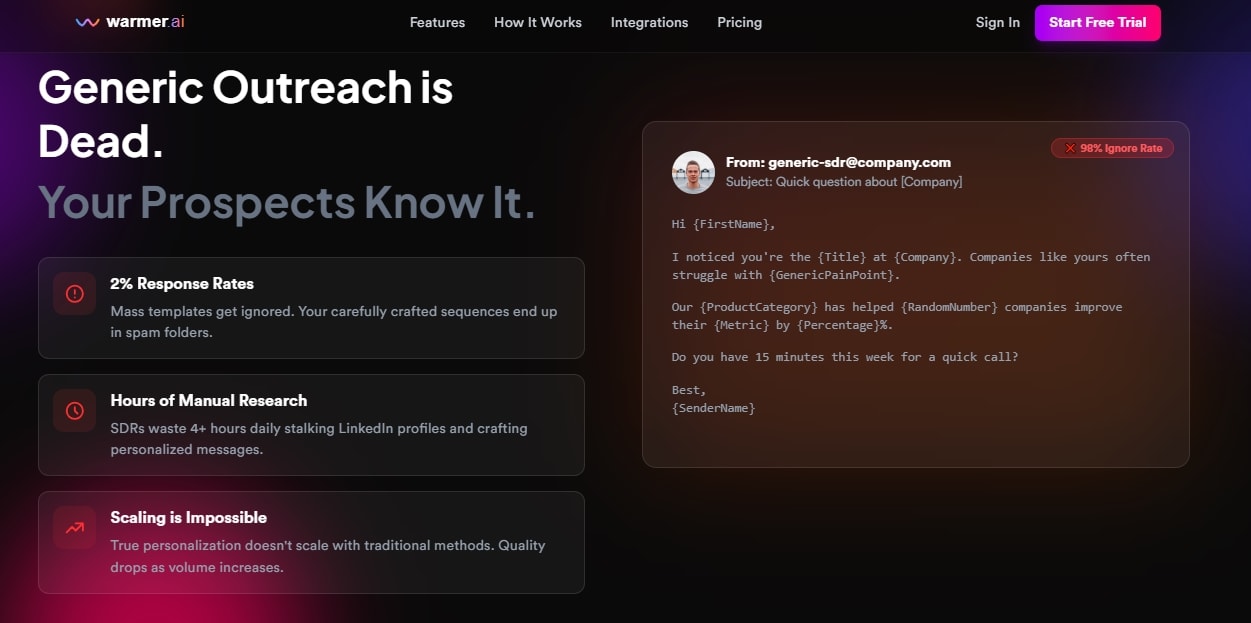1251x623 pixels.
Task: Click the sender avatar photo in the email
Action: pos(693,172)
